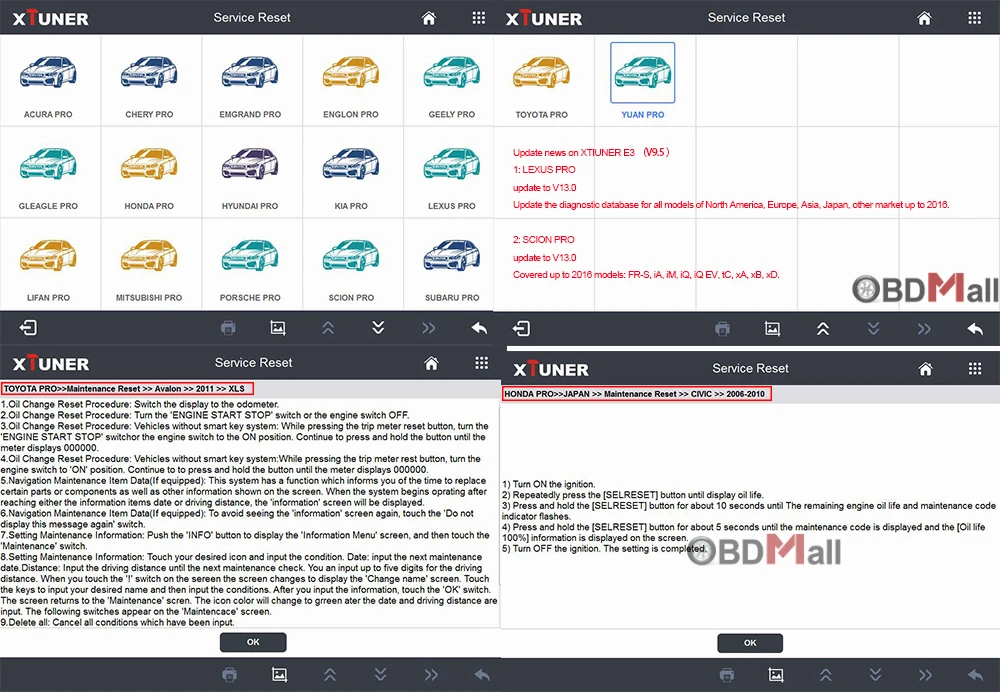Click '9.Delete all' instruction line

pos(117,622)
